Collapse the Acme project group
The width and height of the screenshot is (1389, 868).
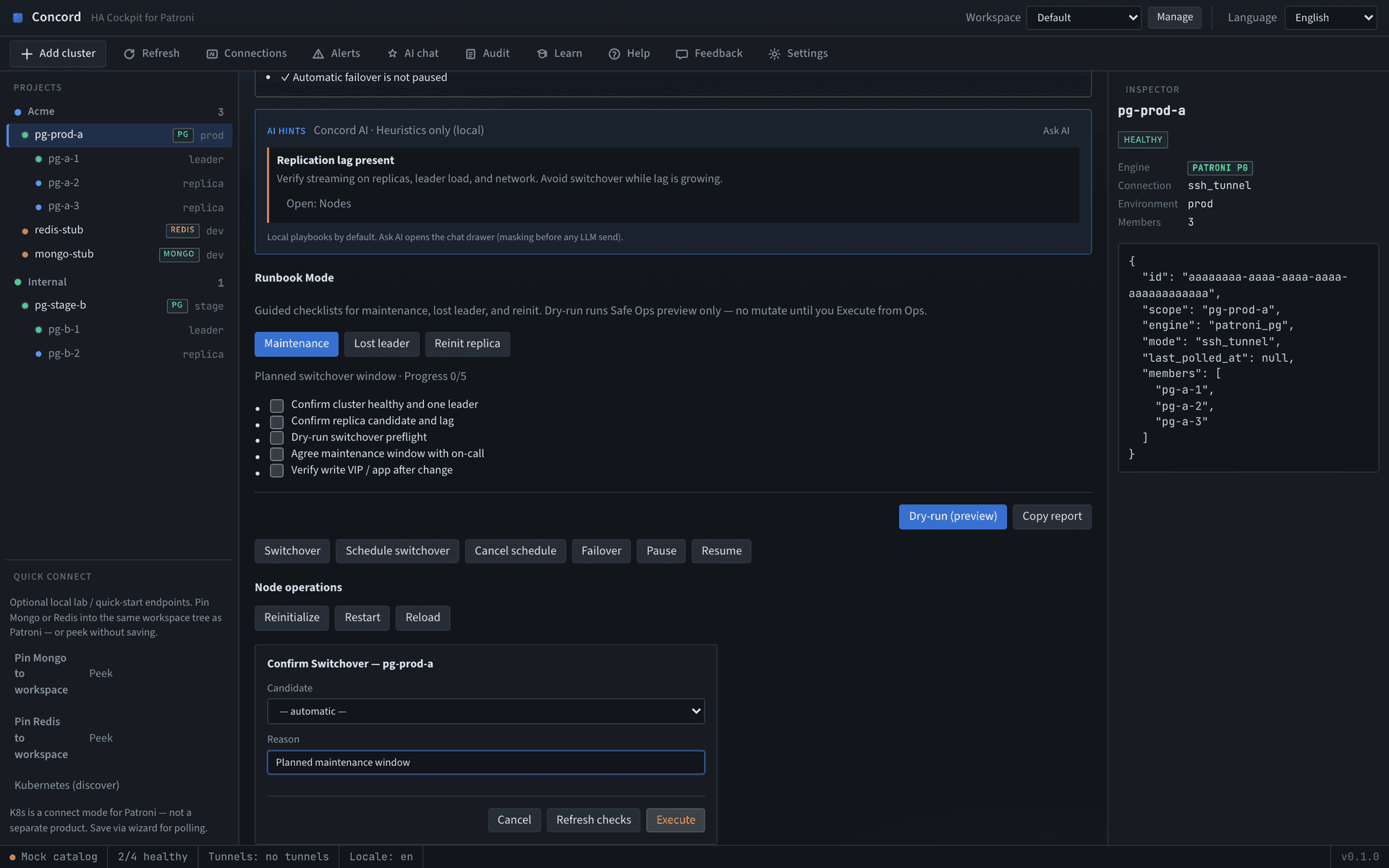click(x=119, y=111)
